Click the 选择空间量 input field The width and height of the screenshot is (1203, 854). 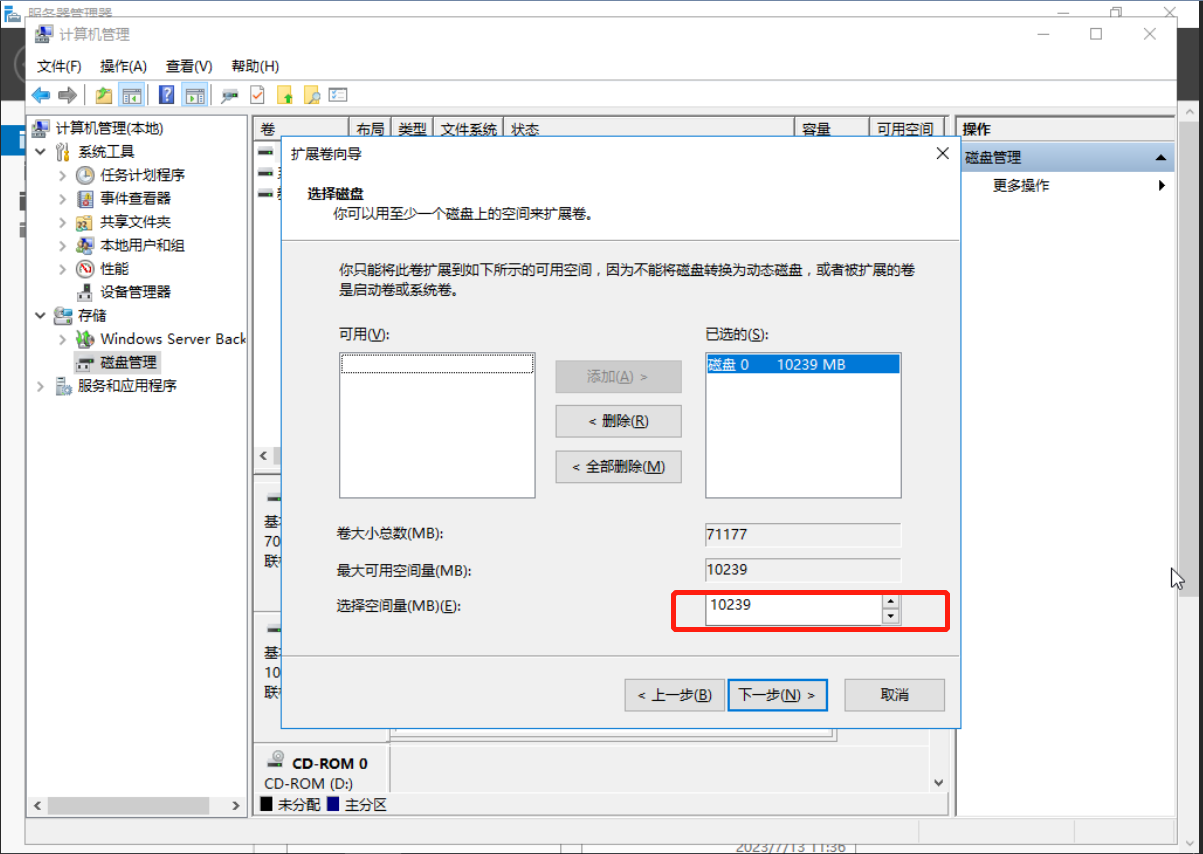point(793,609)
